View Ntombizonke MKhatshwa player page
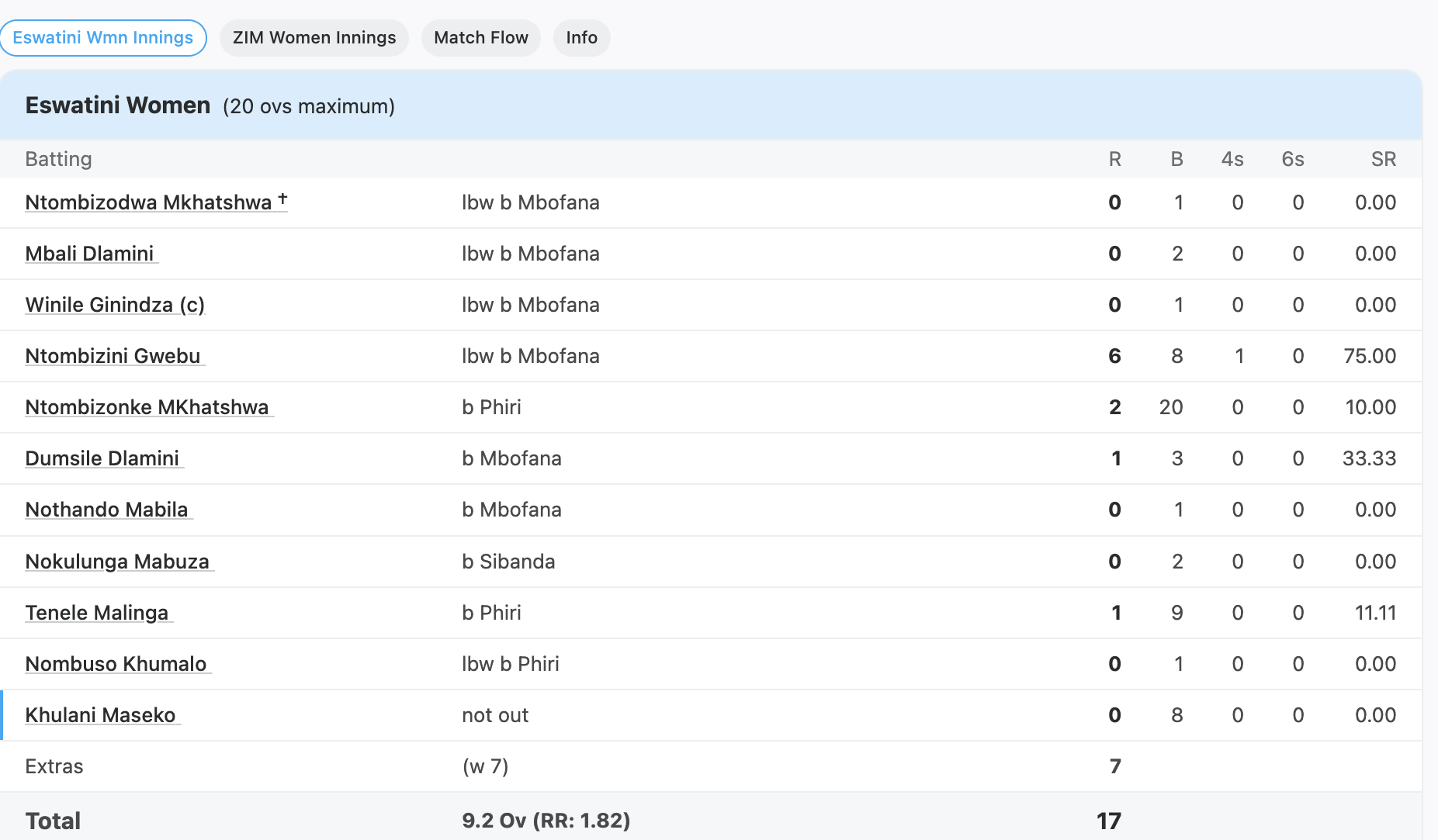The height and width of the screenshot is (840, 1438). pyautogui.click(x=147, y=407)
